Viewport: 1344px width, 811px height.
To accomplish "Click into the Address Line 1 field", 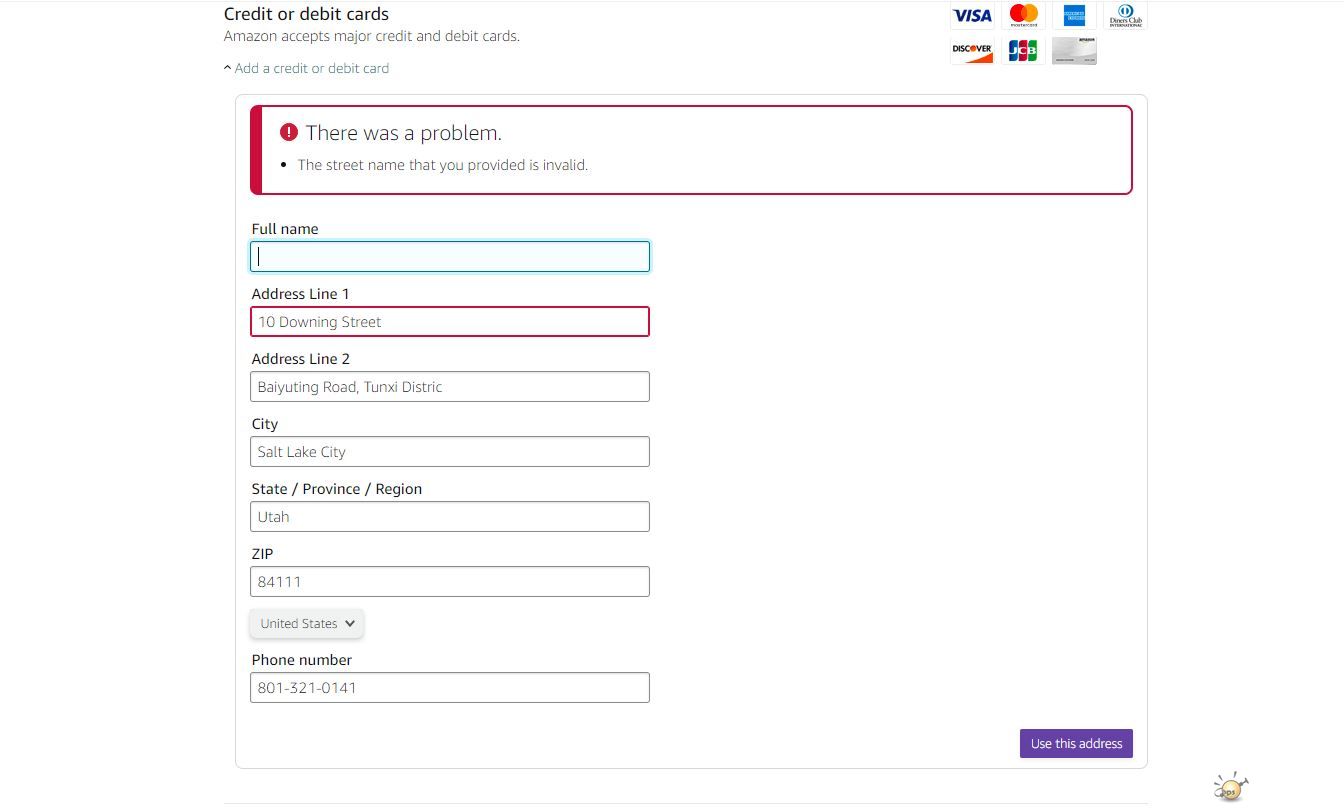I will click(x=450, y=322).
